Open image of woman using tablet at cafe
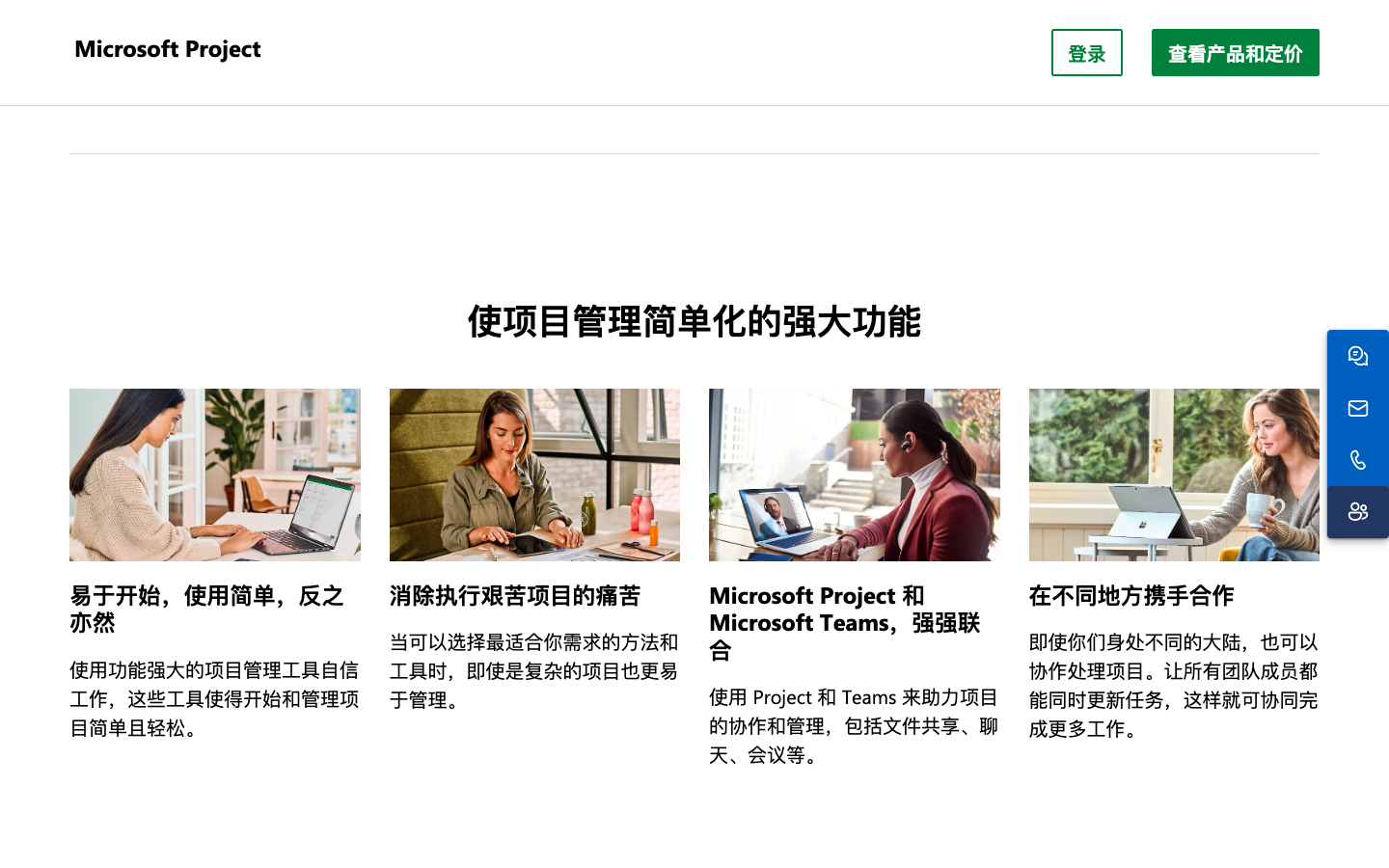This screenshot has height=868, width=1389. click(x=534, y=475)
